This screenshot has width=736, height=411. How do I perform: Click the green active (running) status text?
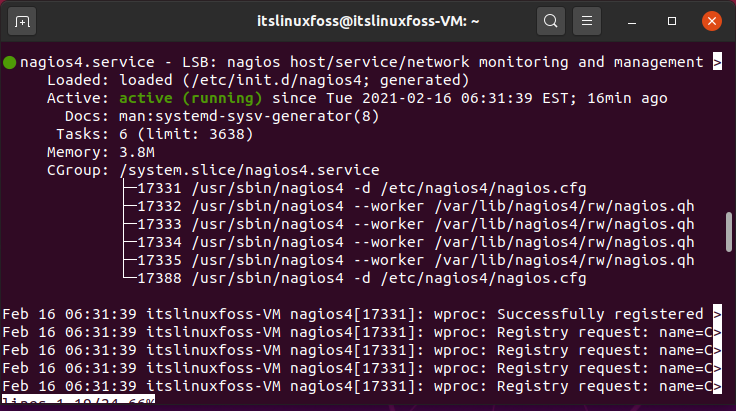(x=191, y=98)
